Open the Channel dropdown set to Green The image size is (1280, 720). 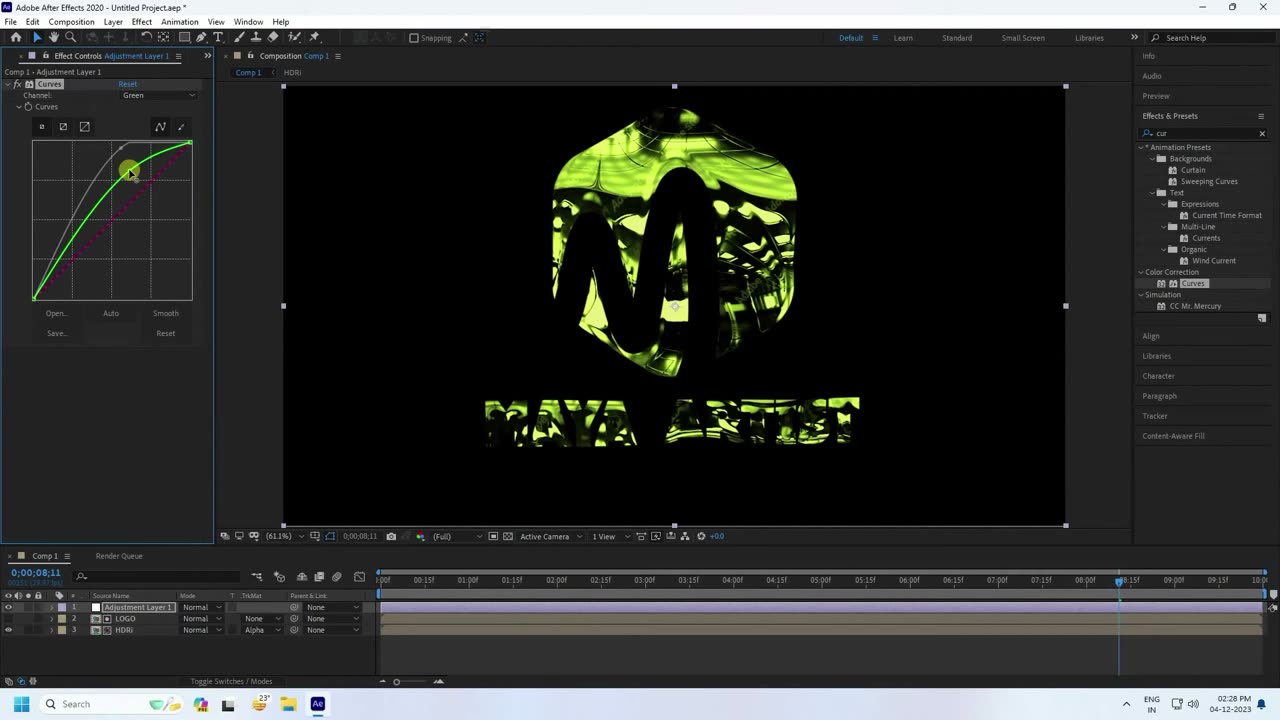point(158,95)
